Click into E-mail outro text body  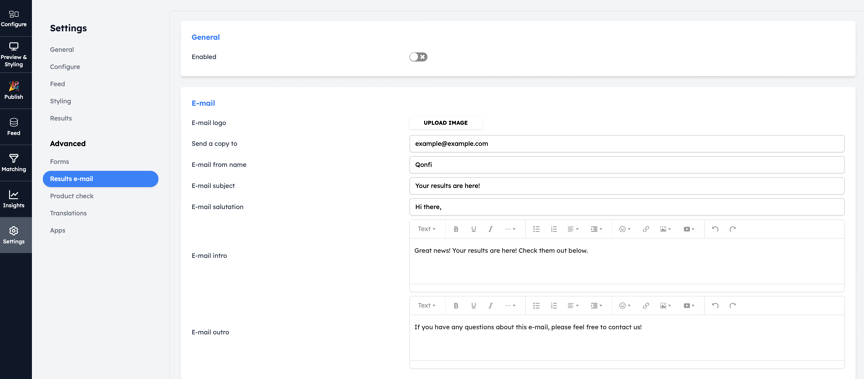pos(627,338)
